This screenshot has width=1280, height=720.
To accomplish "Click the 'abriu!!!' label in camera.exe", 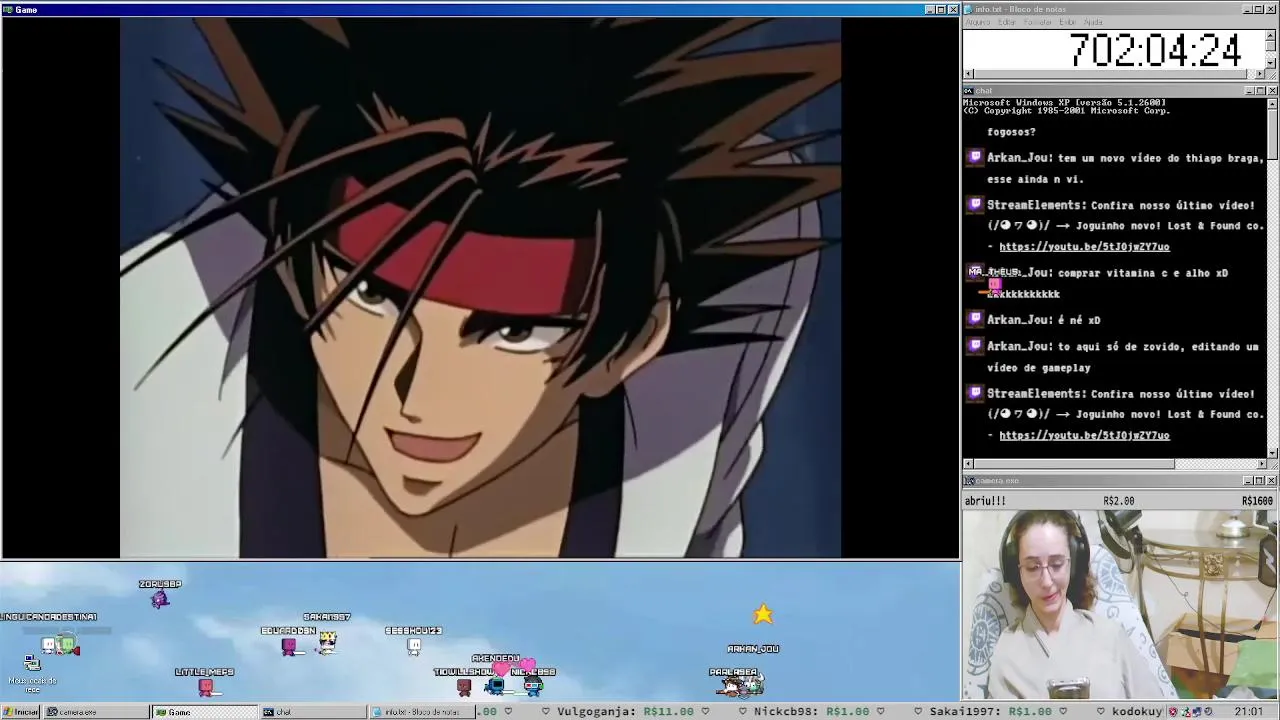I will [985, 501].
